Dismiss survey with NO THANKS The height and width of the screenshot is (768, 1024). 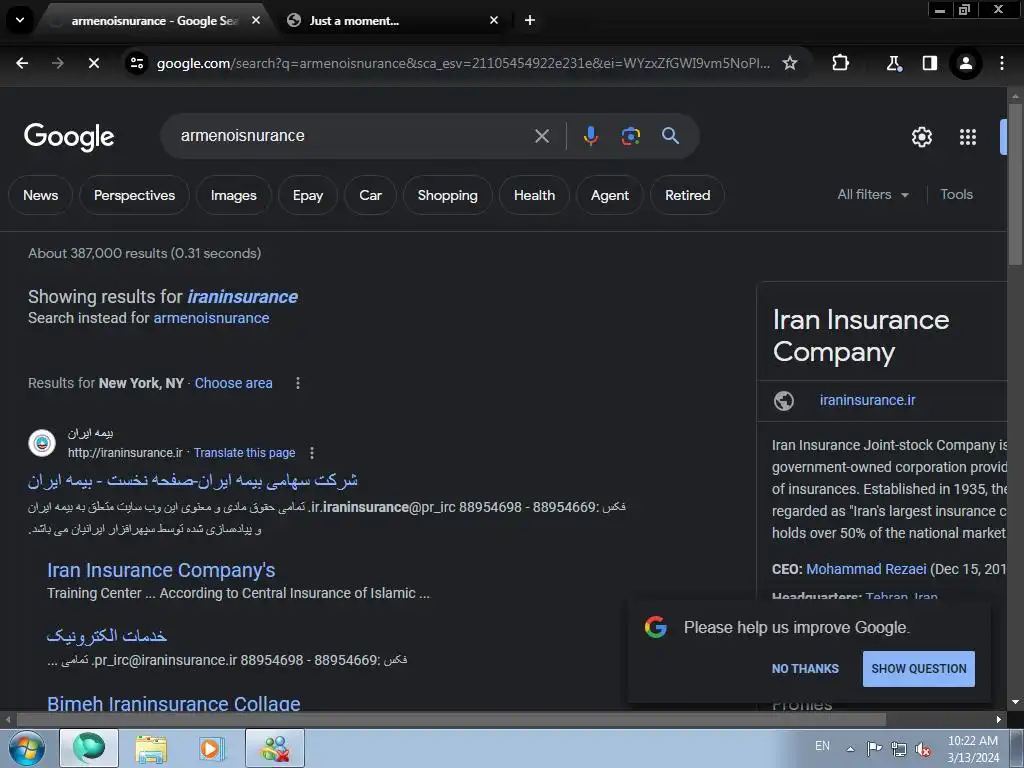[x=805, y=669]
